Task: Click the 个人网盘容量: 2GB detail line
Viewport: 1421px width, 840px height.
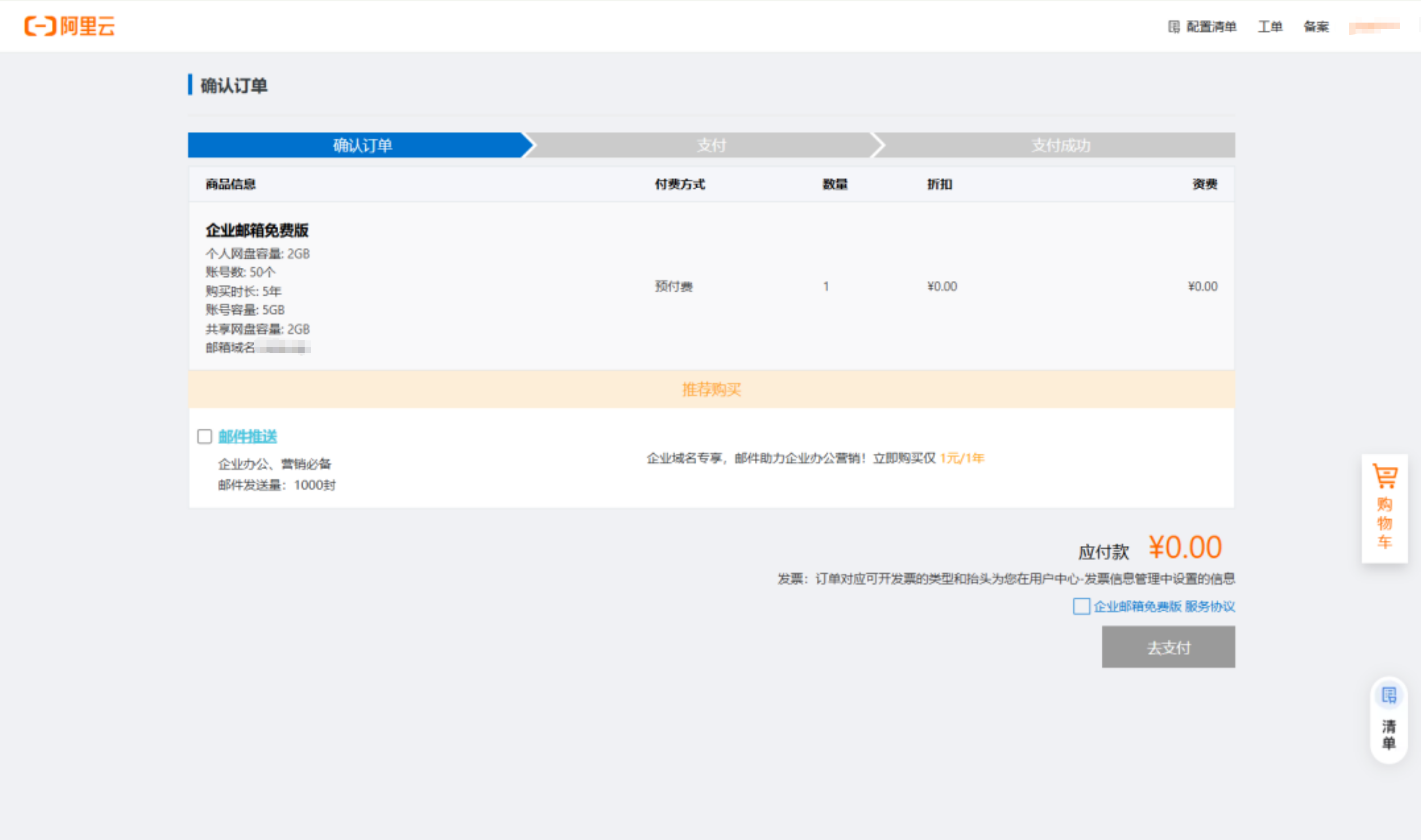Action: click(258, 254)
